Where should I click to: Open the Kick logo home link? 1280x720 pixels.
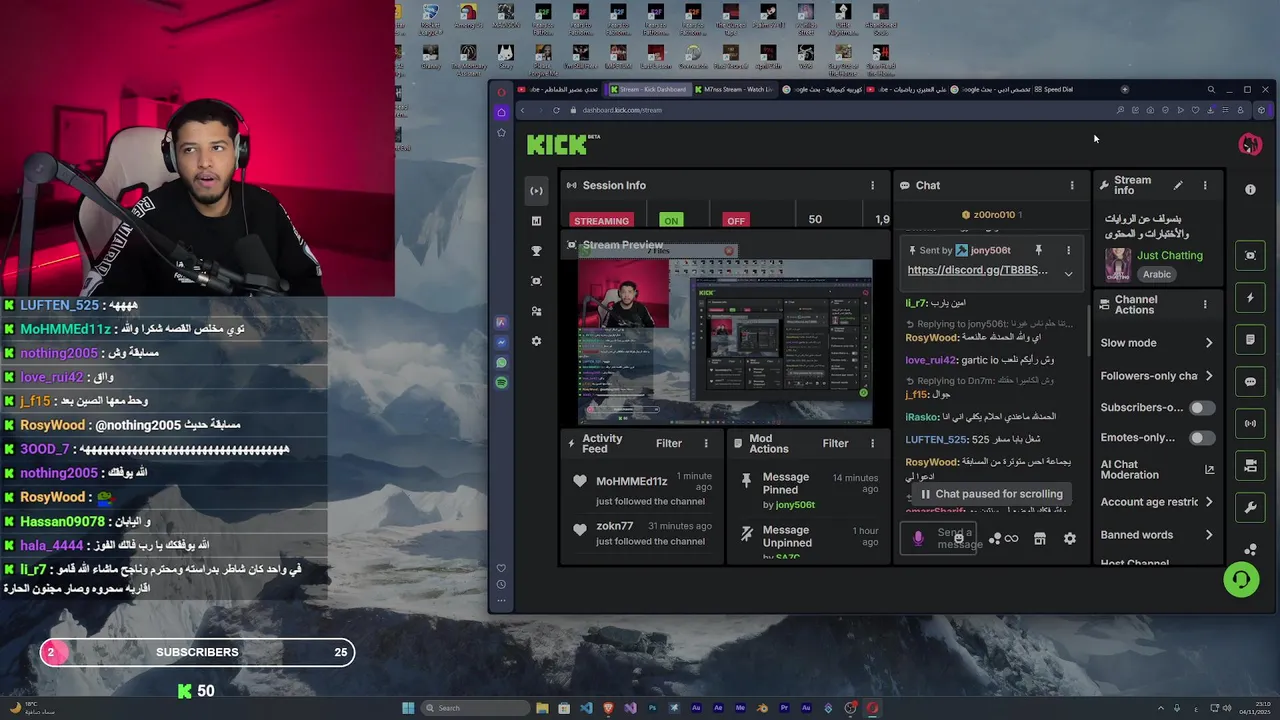[x=563, y=145]
